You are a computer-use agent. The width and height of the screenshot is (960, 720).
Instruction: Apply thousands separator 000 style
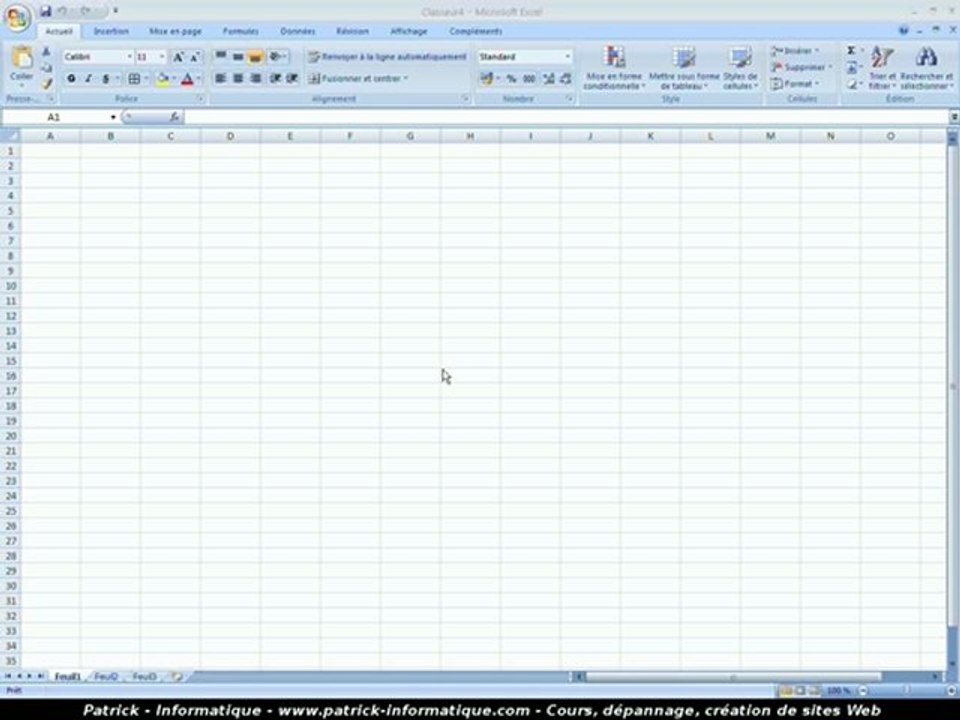click(530, 78)
